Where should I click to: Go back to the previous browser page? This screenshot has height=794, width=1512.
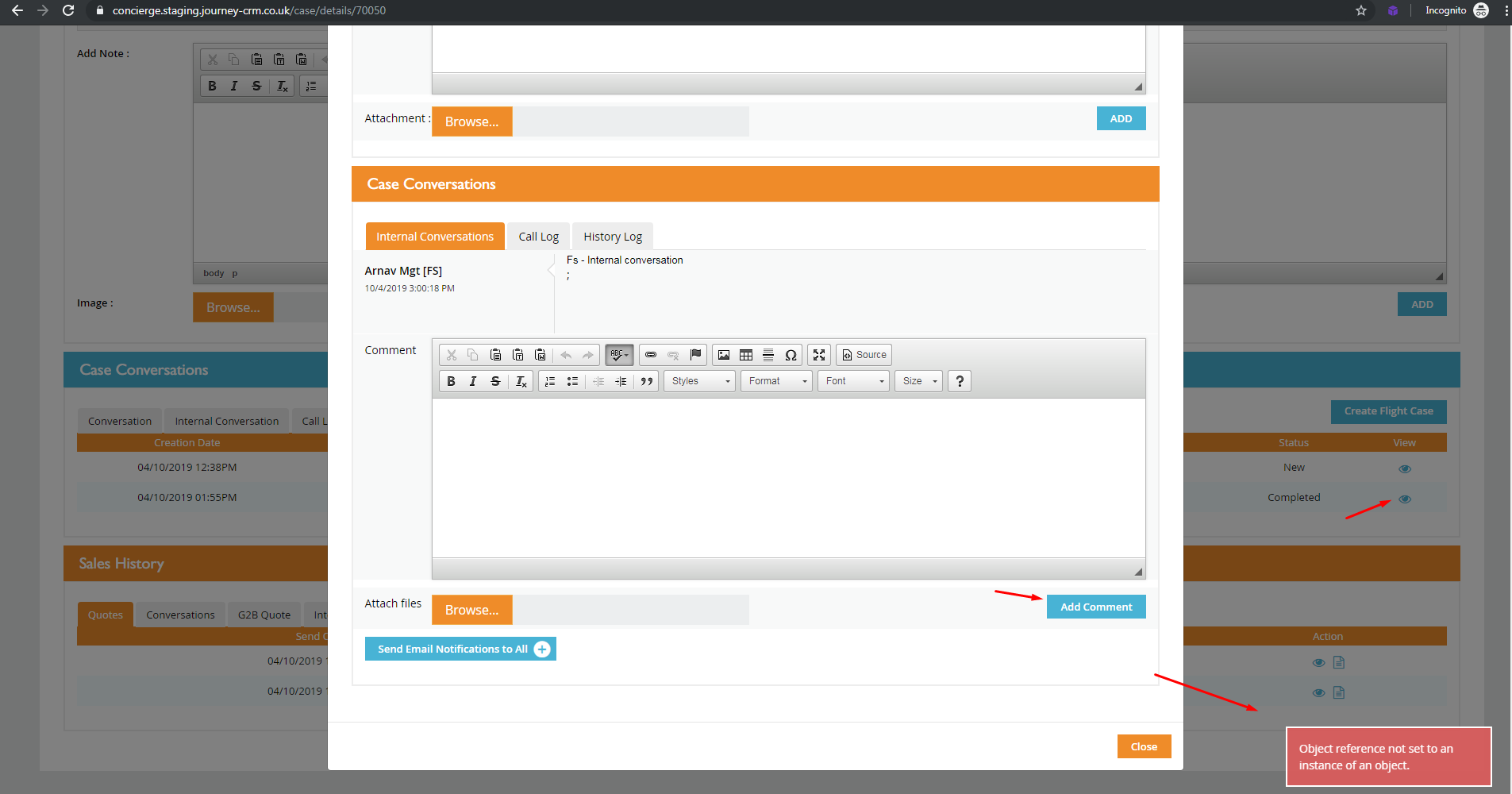[x=17, y=10]
